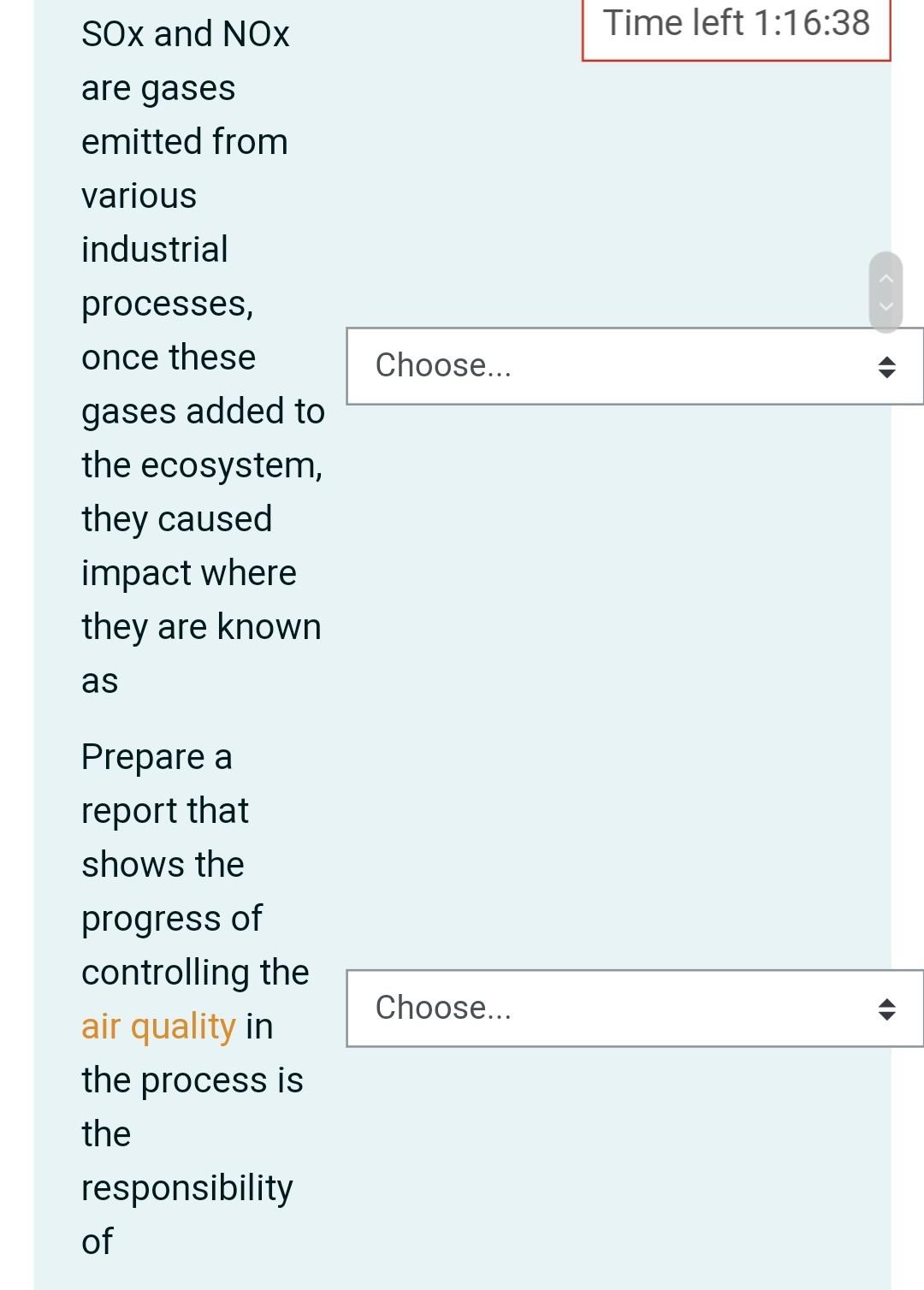Open the Choose dropdown for the SOx and NOx question
The width and height of the screenshot is (924, 1290).
tap(633, 366)
